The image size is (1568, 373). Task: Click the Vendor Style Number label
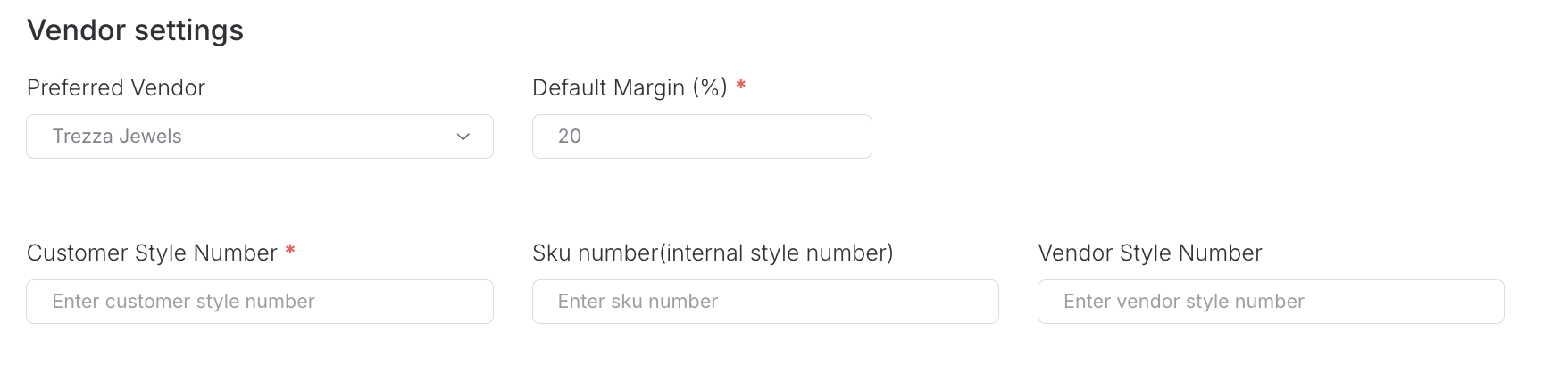click(1149, 253)
